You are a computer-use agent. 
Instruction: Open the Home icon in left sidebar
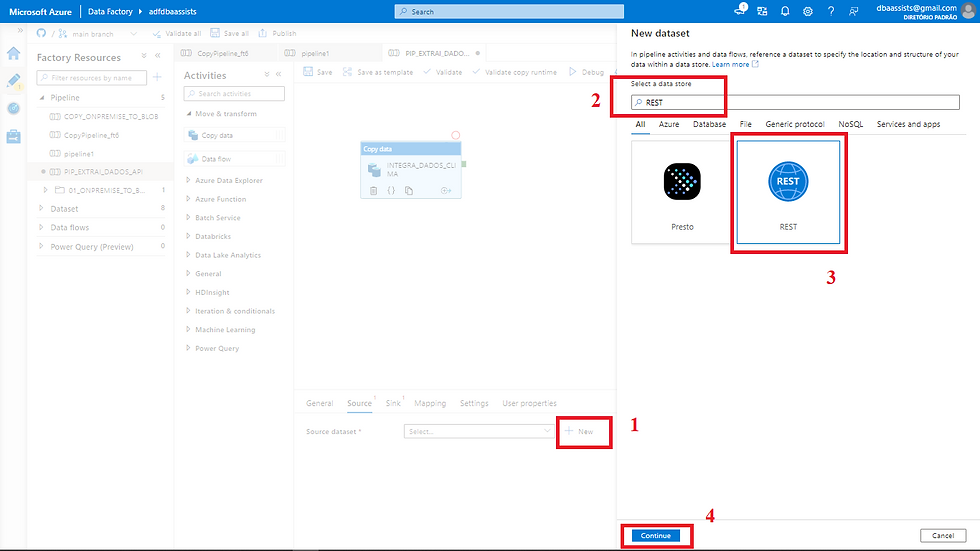[x=13, y=54]
